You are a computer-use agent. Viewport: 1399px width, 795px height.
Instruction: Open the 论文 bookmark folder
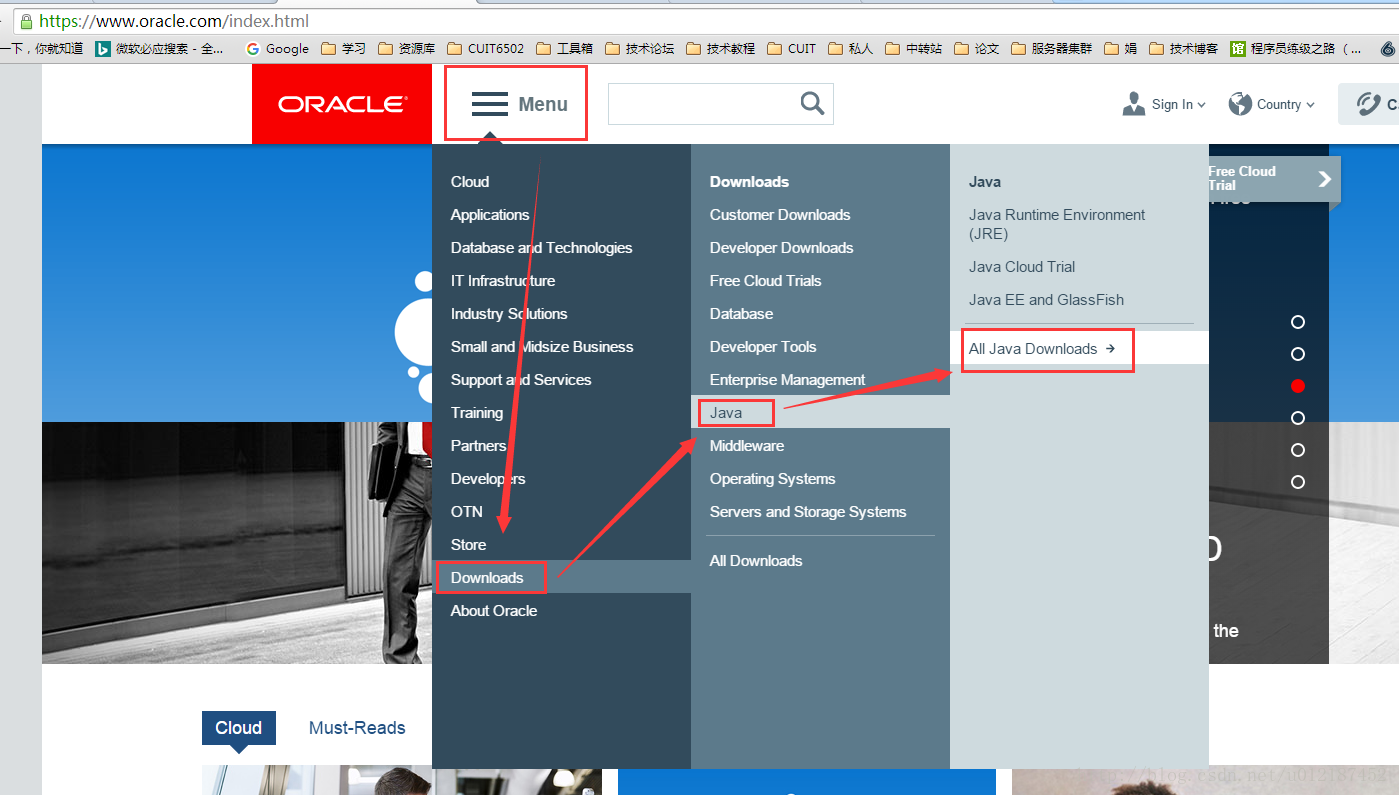pos(977,48)
